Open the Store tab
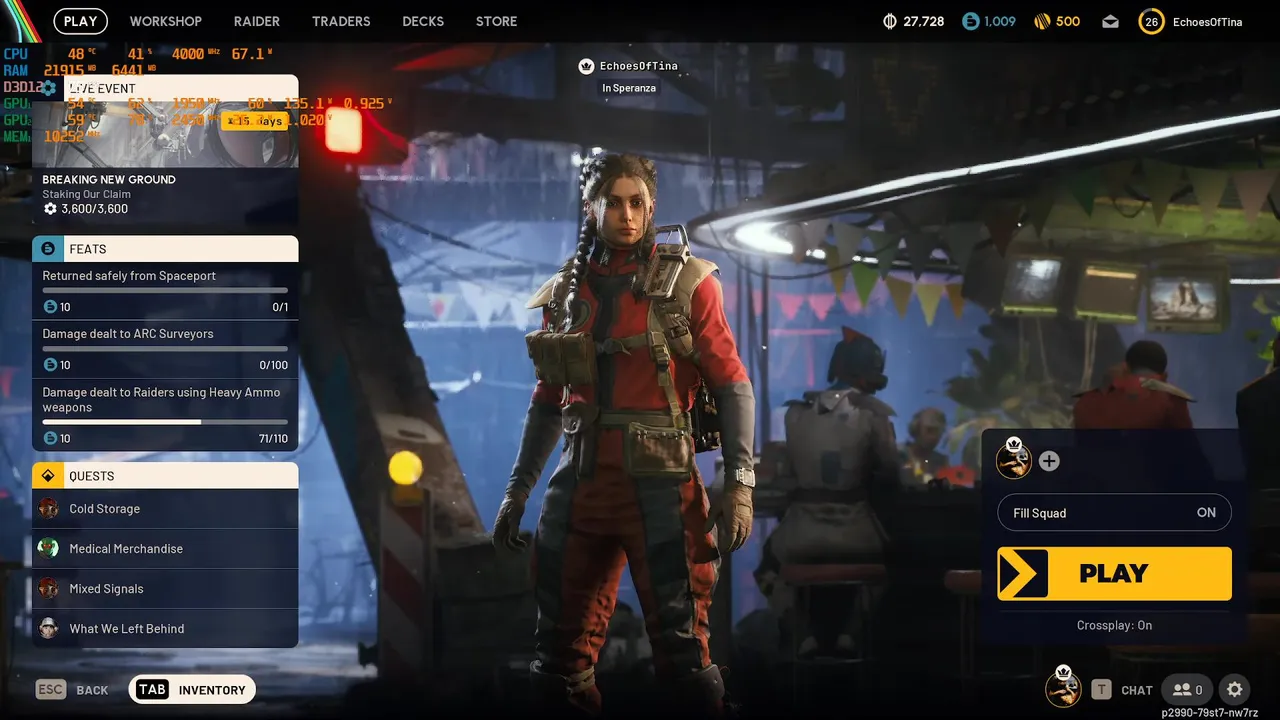This screenshot has width=1280, height=720. pos(497,21)
